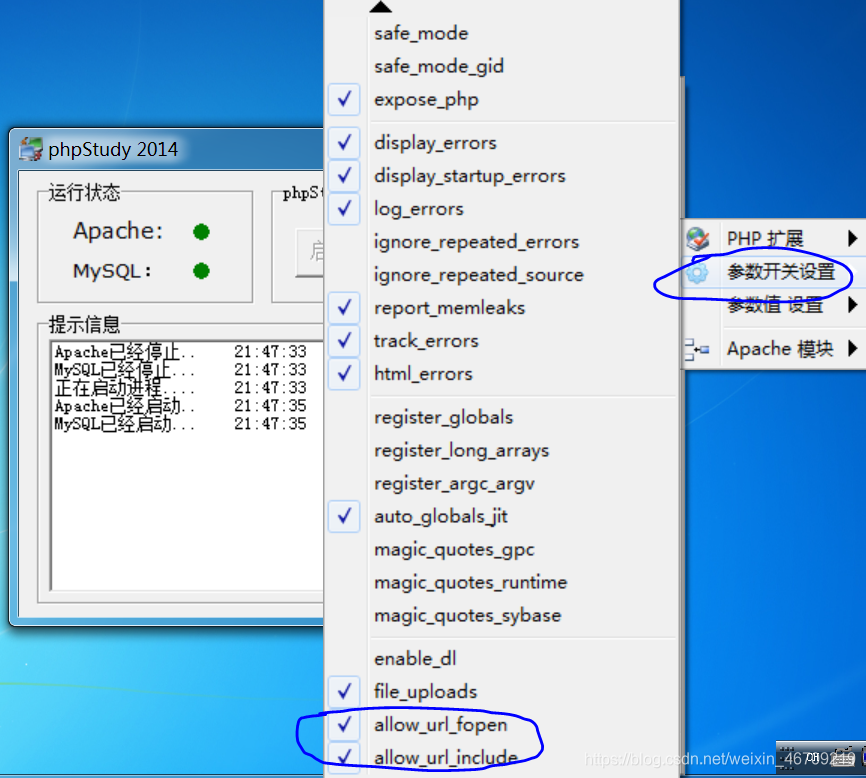Click the '正在启动进程' log line
Screen dimensions: 866x778
pos(180,388)
